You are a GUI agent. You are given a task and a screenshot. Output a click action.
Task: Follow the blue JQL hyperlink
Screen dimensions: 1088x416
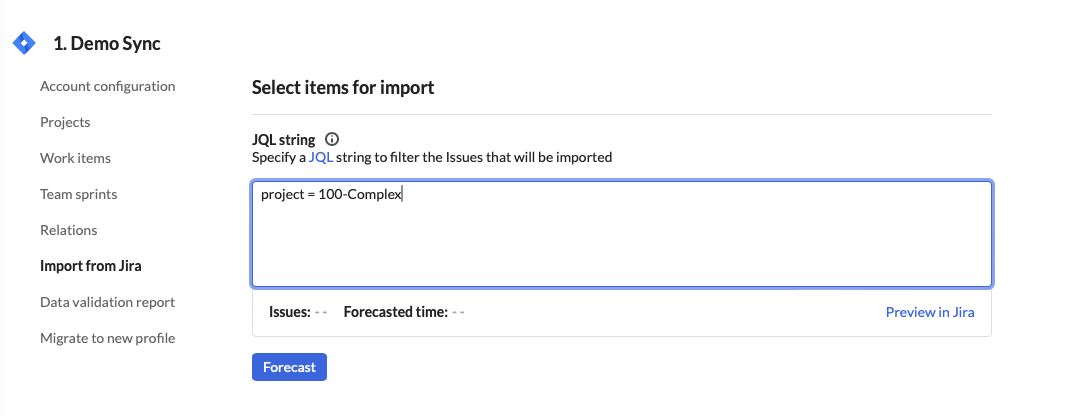[x=320, y=157]
